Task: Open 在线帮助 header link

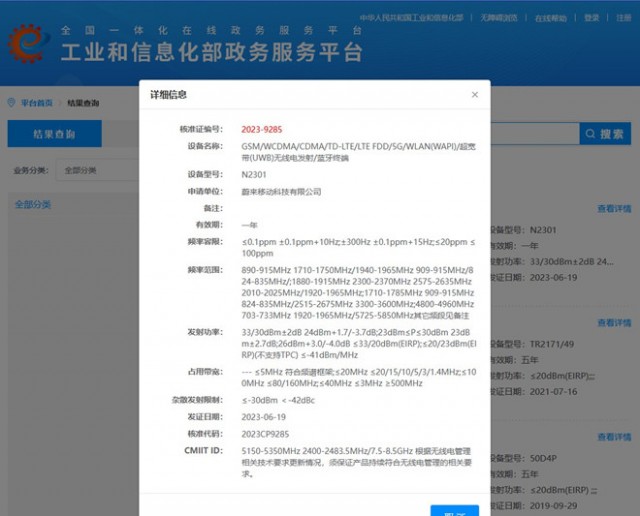Action: (551, 18)
